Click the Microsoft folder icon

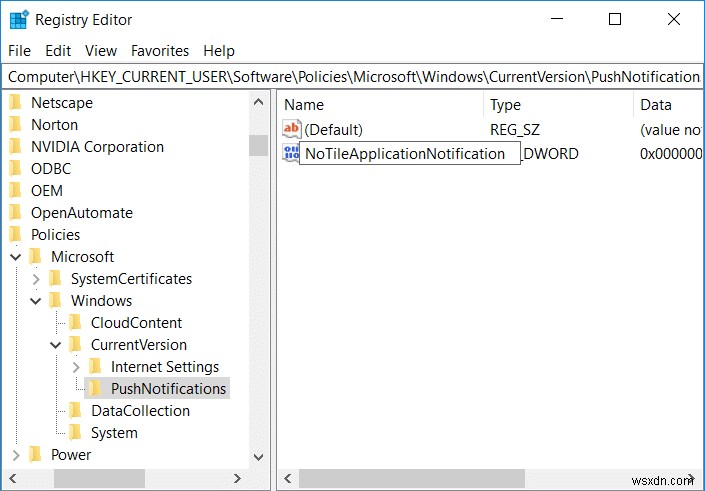pyautogui.click(x=35, y=257)
